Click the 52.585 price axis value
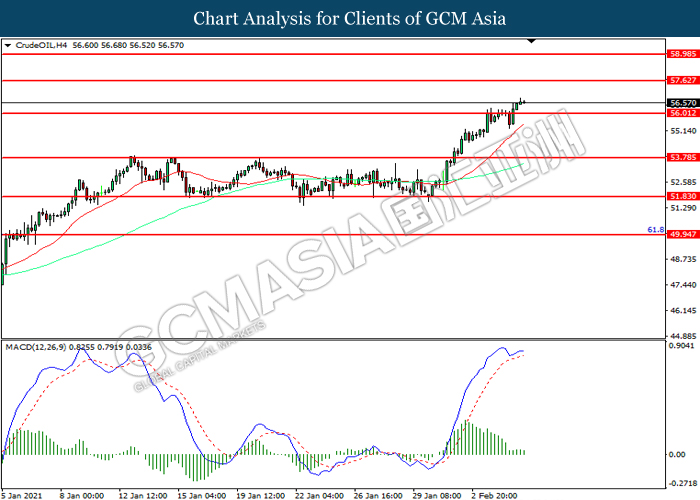Screen dimensions: 700x500 [x=683, y=182]
